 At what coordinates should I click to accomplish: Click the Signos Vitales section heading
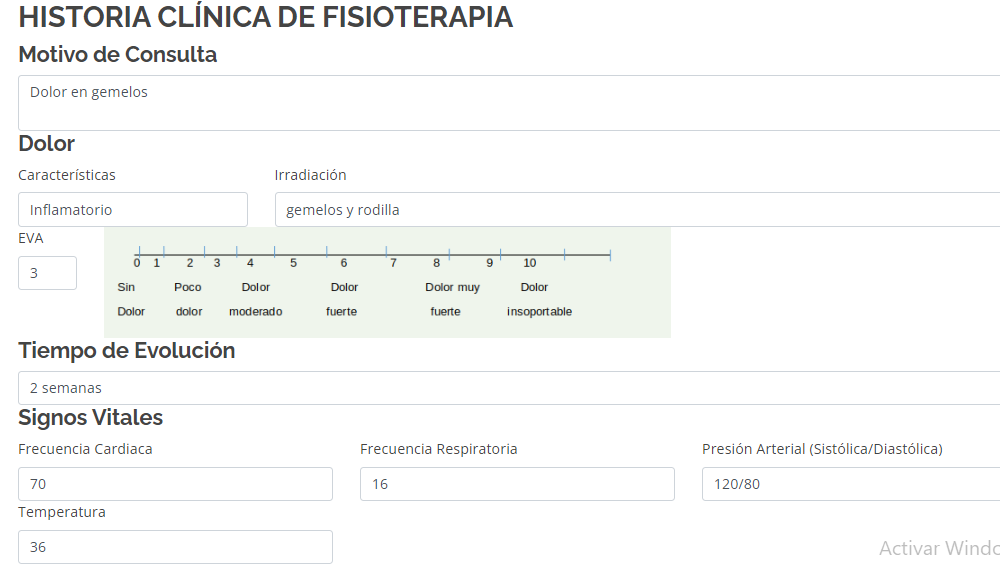tap(90, 417)
